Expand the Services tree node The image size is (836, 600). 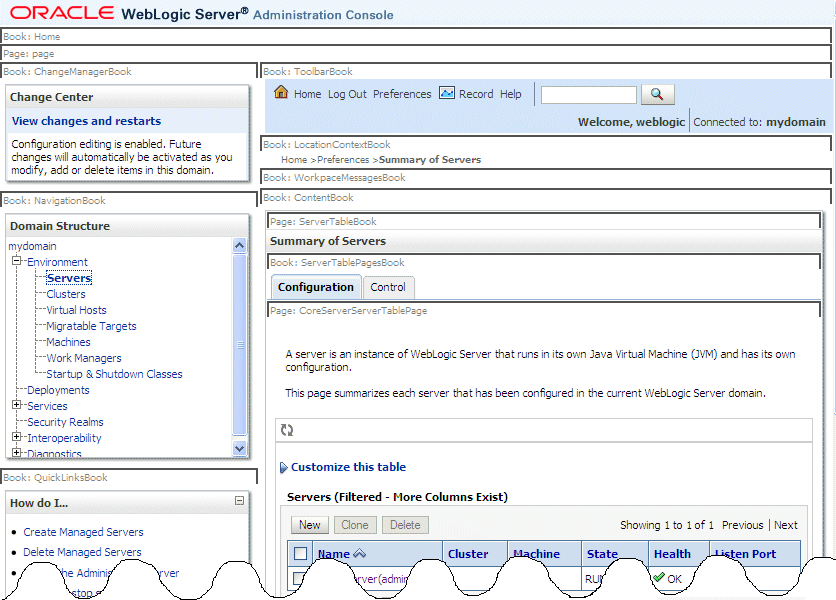coord(17,405)
